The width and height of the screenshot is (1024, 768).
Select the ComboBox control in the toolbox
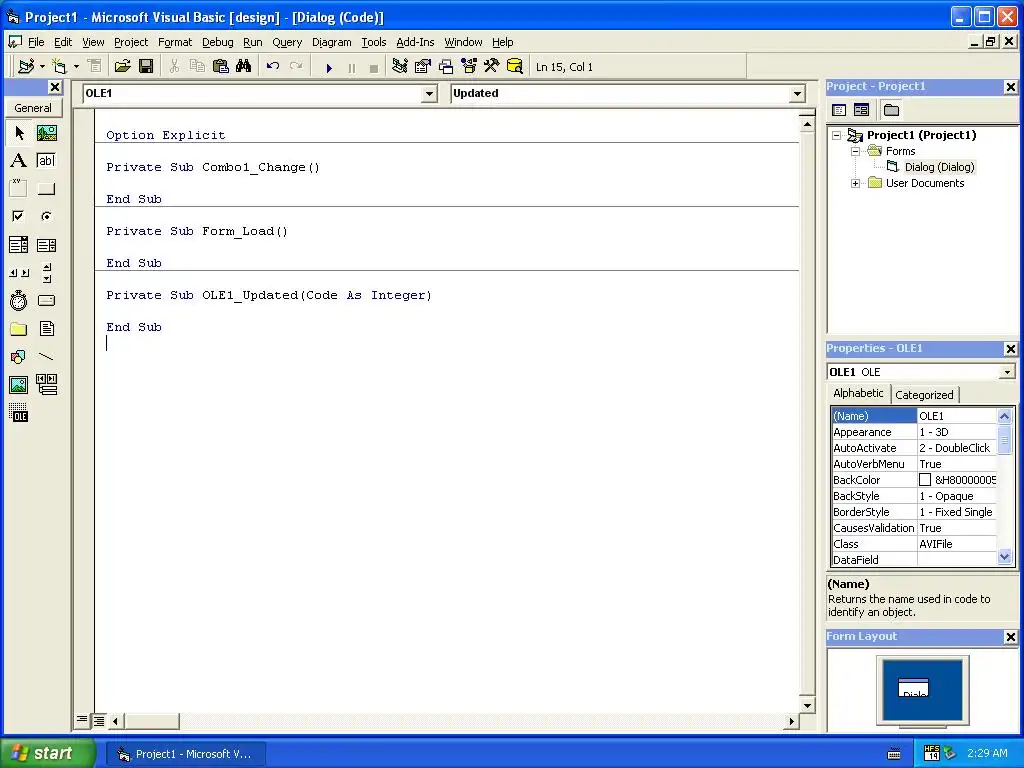click(x=19, y=245)
